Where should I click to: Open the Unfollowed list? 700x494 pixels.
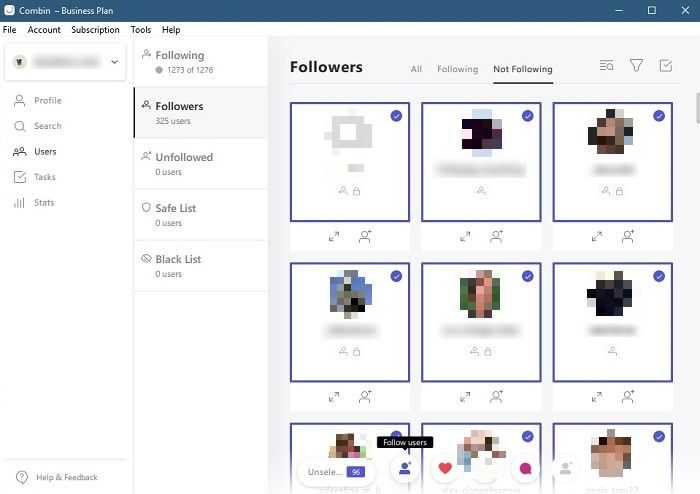tap(201, 164)
